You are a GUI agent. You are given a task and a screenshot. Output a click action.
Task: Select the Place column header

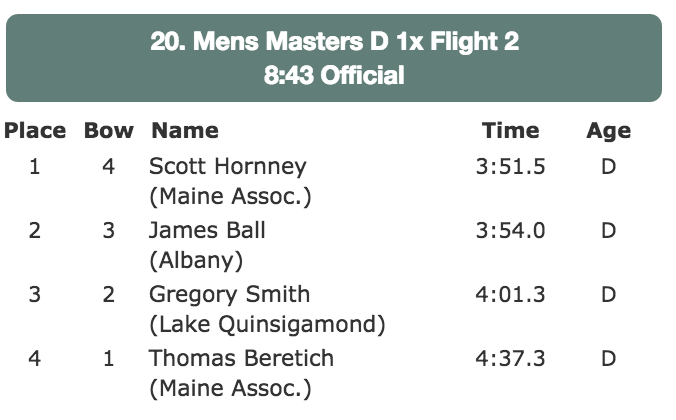pyautogui.click(x=35, y=130)
